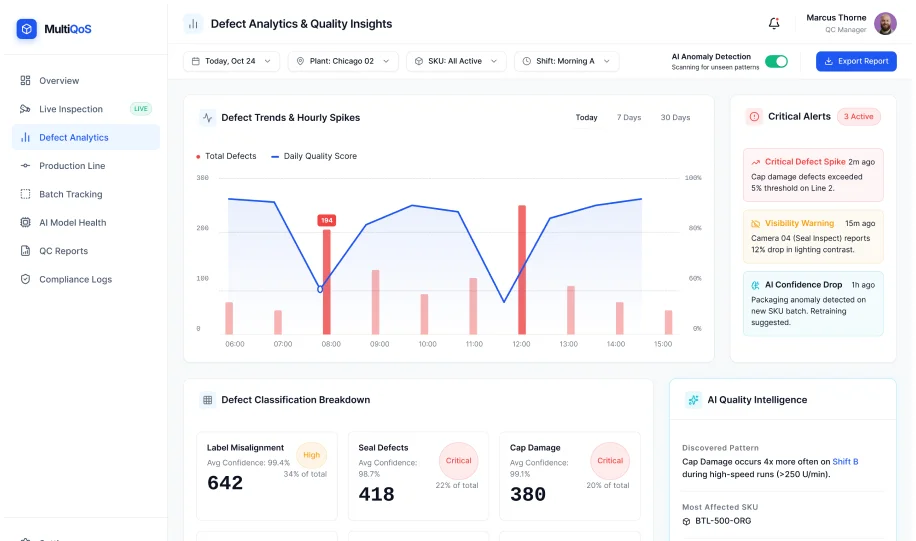Click the High badge on Label Misalignment
Screen dimensions: 916x541
[311, 455]
